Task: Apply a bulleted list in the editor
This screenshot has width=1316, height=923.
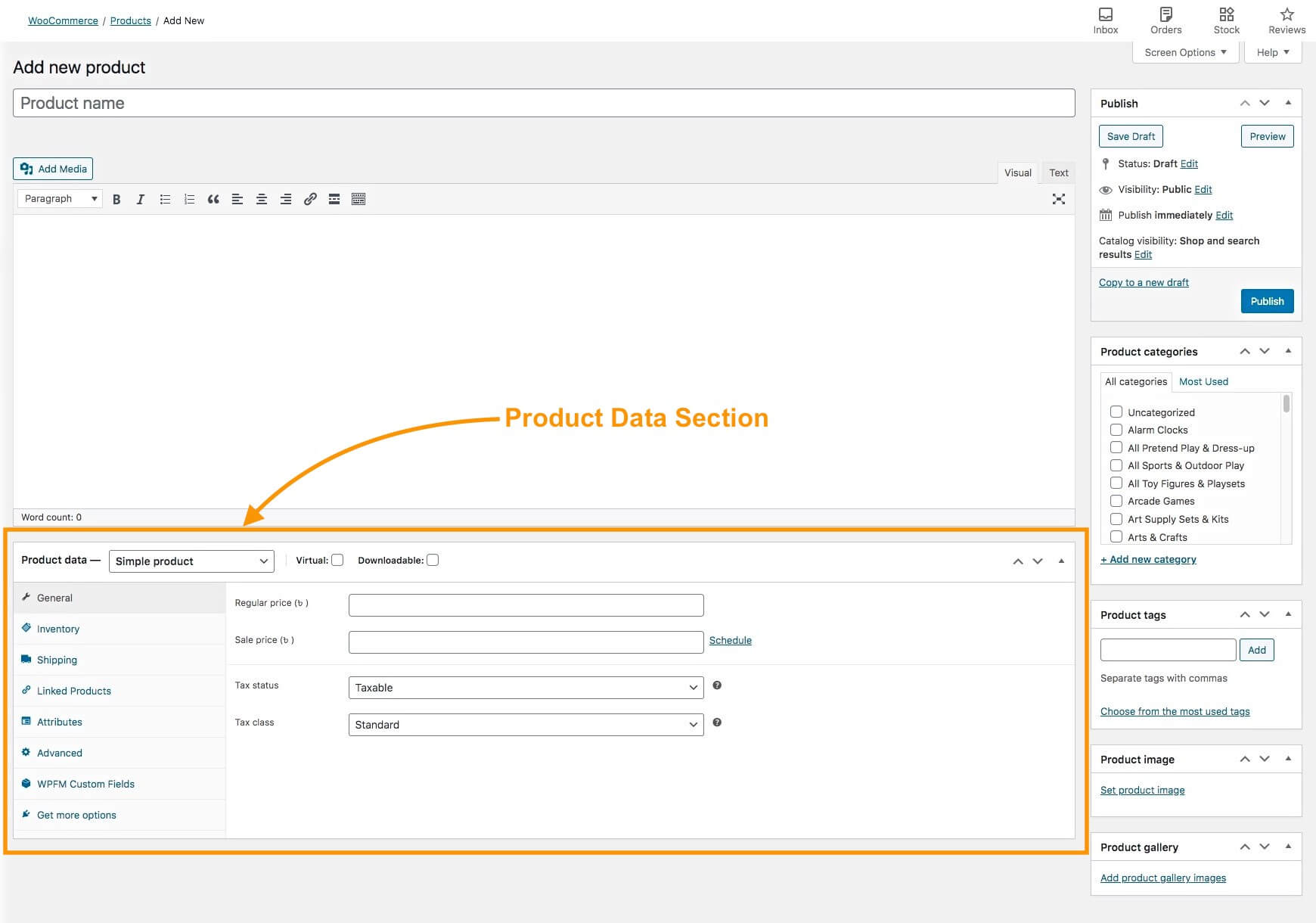Action: (165, 199)
